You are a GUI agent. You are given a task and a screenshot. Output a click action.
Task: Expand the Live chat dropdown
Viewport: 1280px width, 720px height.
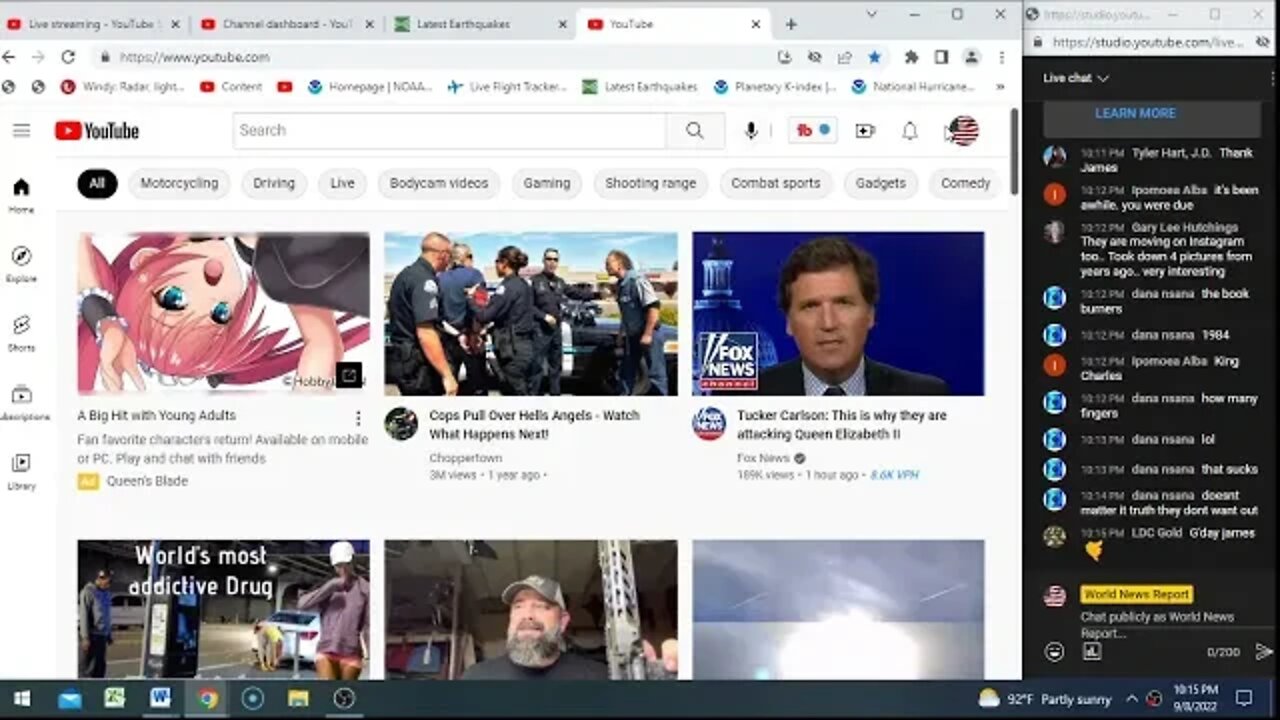click(x=1076, y=78)
